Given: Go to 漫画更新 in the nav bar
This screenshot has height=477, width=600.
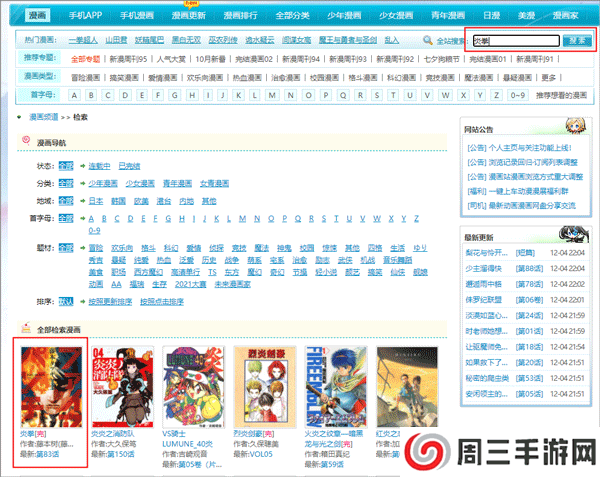Looking at the screenshot, I should pos(189,15).
